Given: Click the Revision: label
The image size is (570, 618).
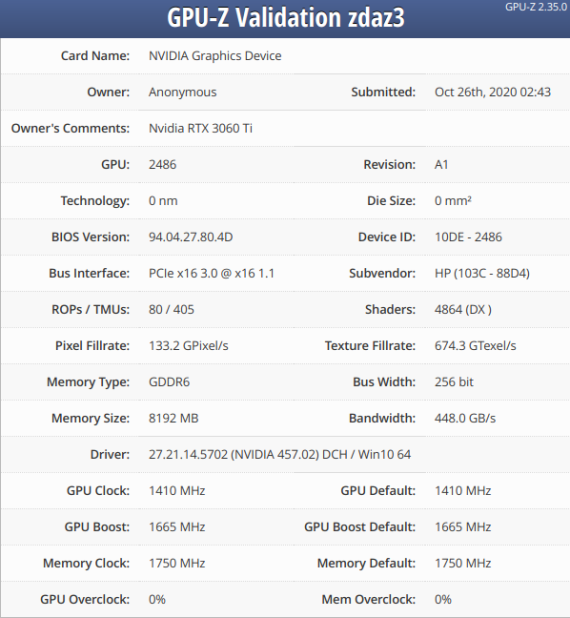Looking at the screenshot, I should pyautogui.click(x=389, y=165).
